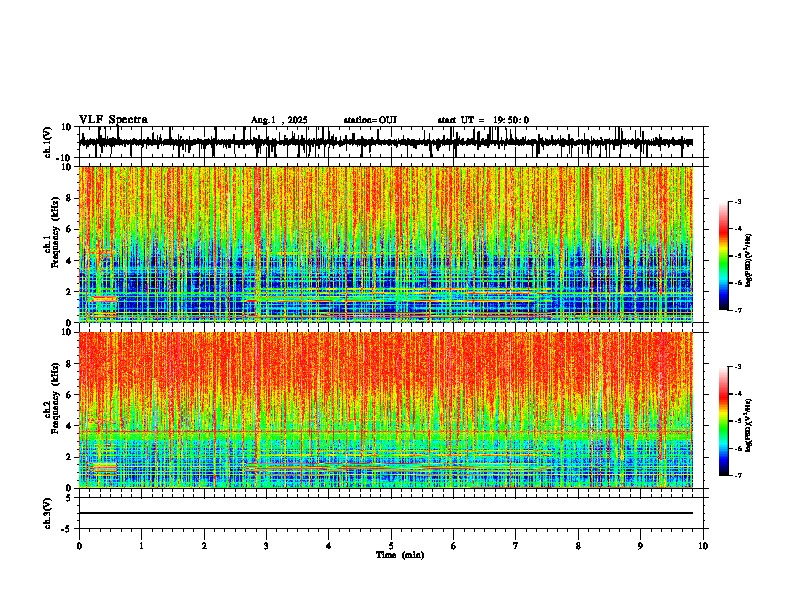Click the "VLF Spectra" title text
Viewport: 792px width, 612px height.
[x=113, y=120]
